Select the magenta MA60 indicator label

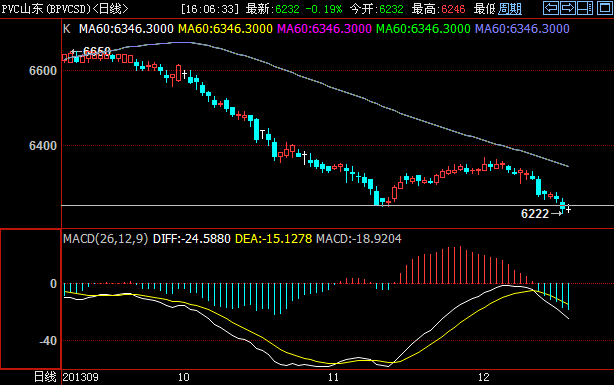pos(324,29)
